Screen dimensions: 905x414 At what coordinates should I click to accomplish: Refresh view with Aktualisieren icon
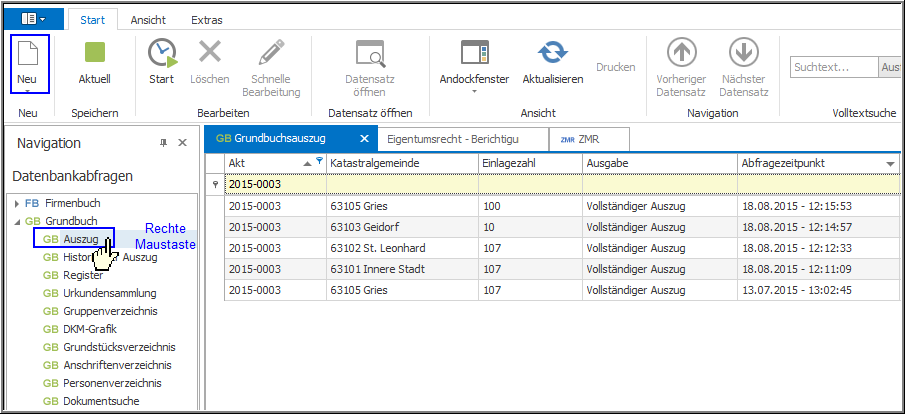coord(552,53)
